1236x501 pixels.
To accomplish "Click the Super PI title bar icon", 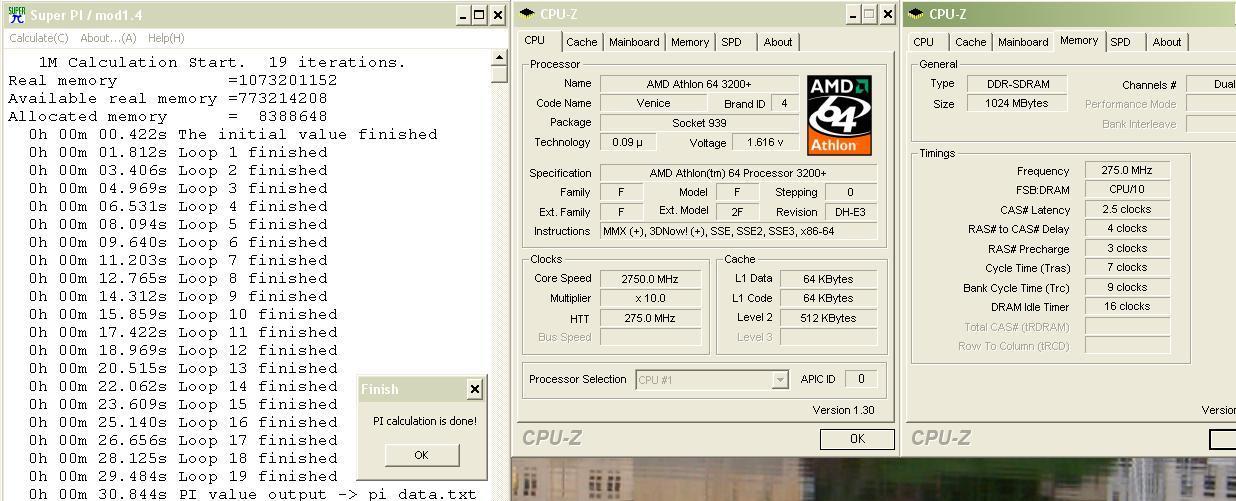I will coord(16,14).
